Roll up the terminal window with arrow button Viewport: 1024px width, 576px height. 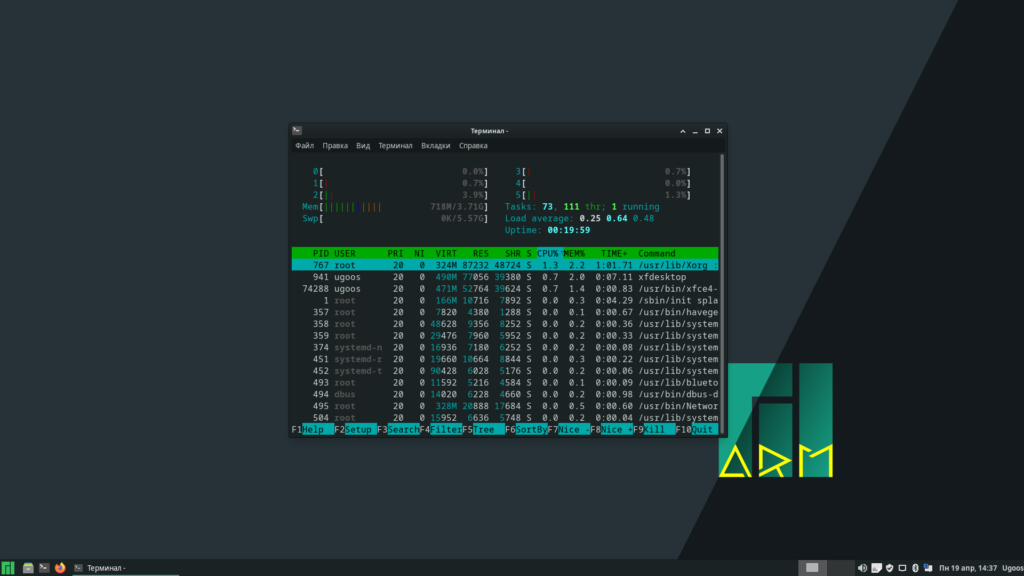coord(682,131)
